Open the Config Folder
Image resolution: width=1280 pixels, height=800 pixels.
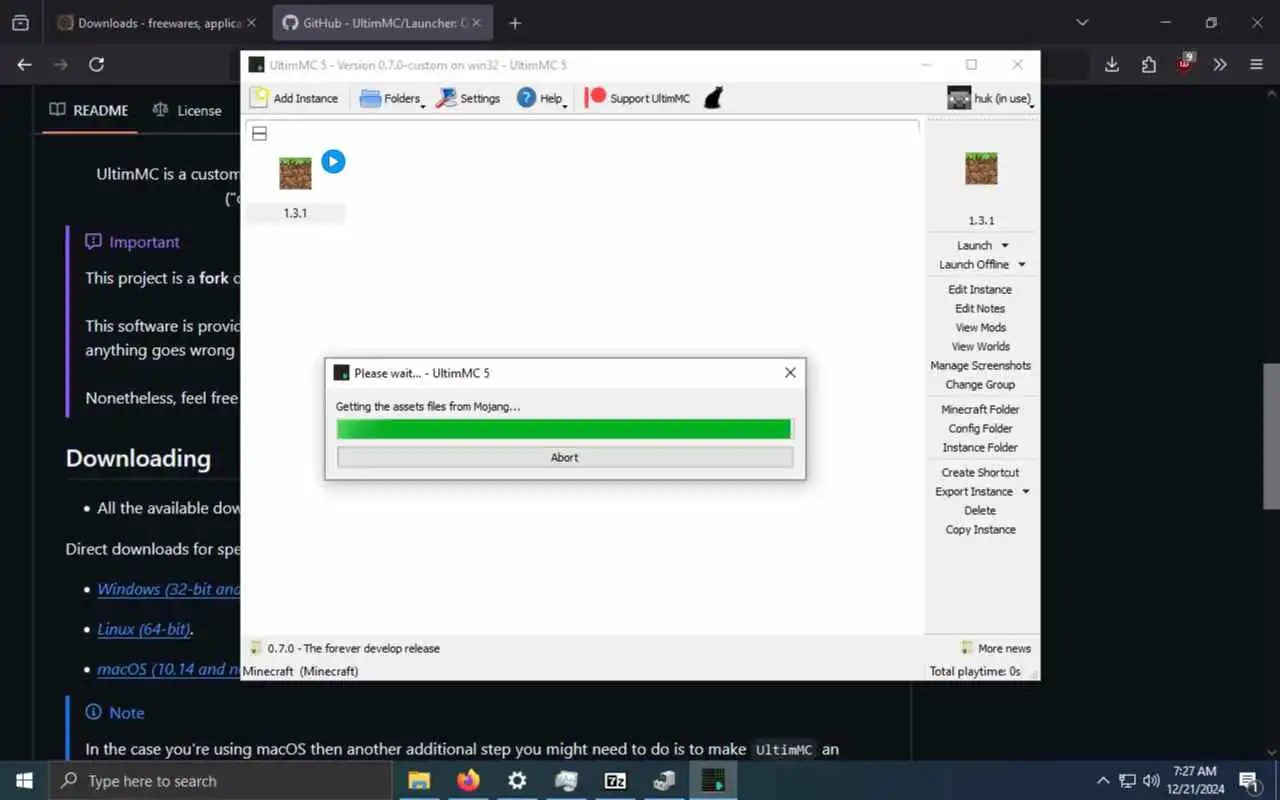(x=980, y=428)
